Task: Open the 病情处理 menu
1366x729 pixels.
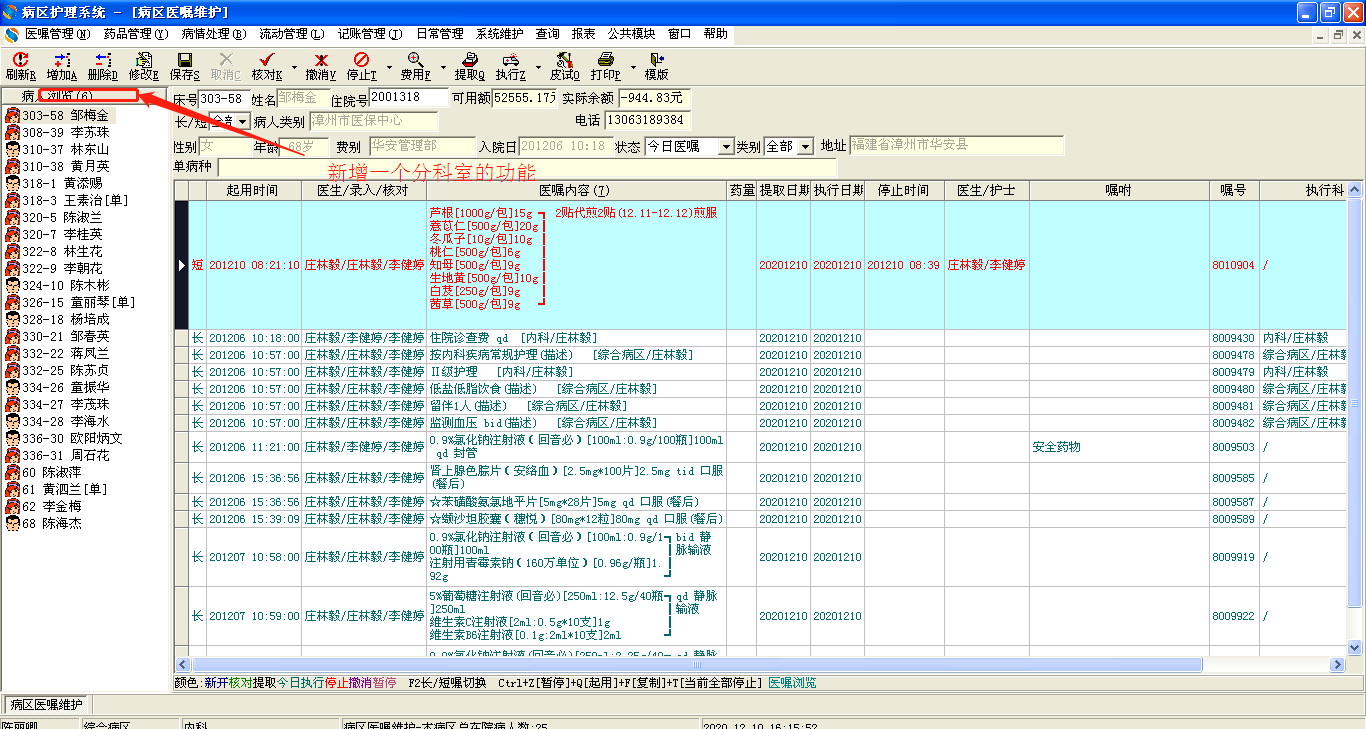Action: click(x=214, y=34)
